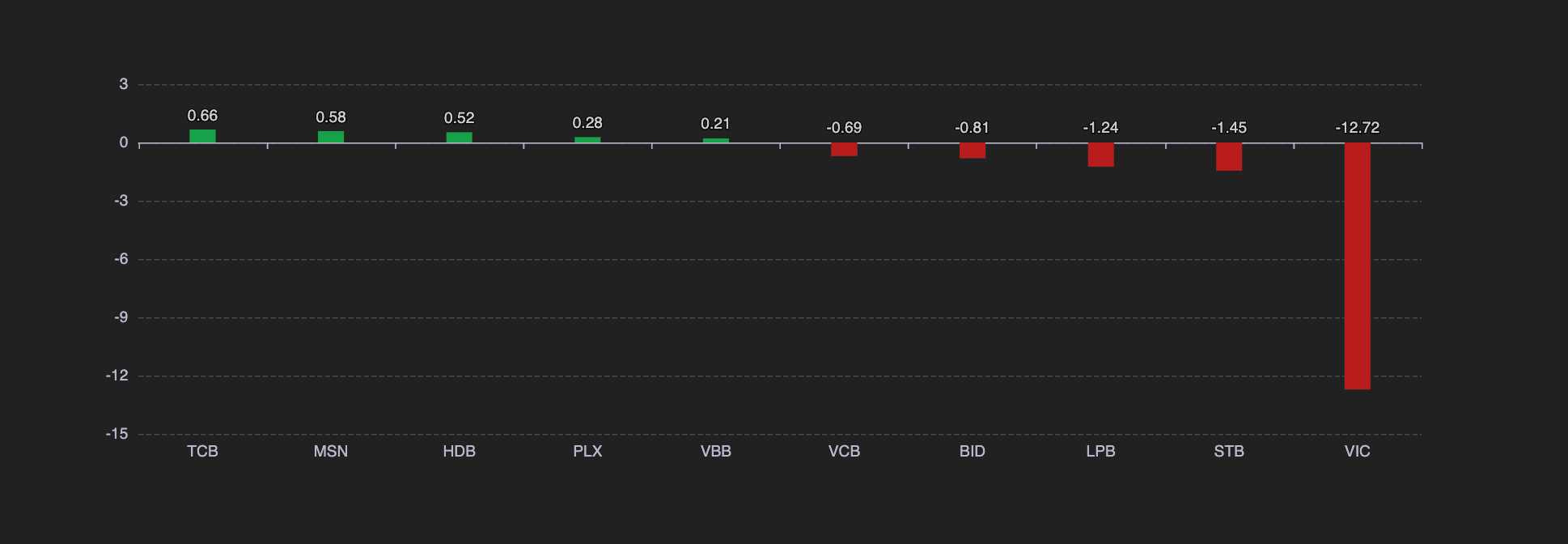Click the 3 y-axis tick label
The image size is (1568, 544).
click(x=124, y=84)
